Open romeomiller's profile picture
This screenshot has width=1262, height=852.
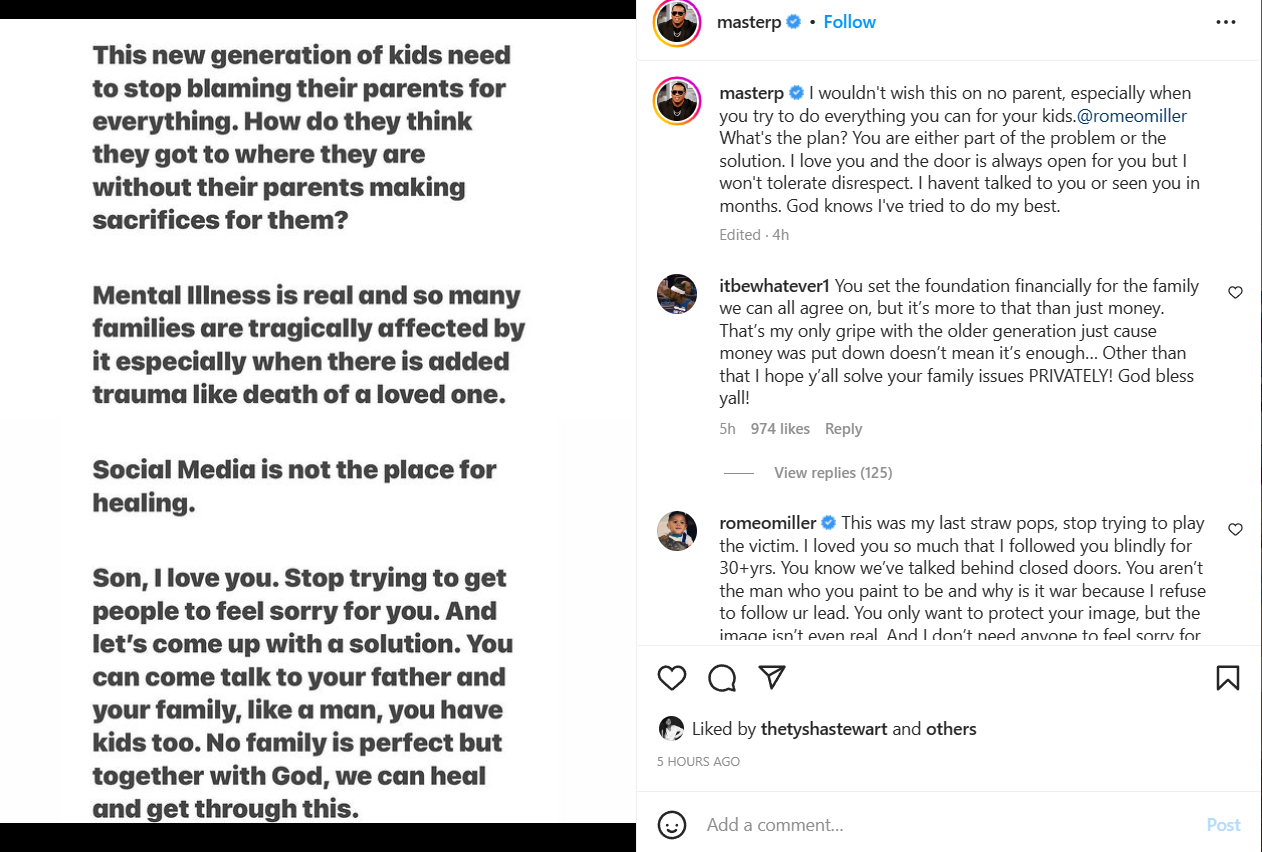point(677,531)
